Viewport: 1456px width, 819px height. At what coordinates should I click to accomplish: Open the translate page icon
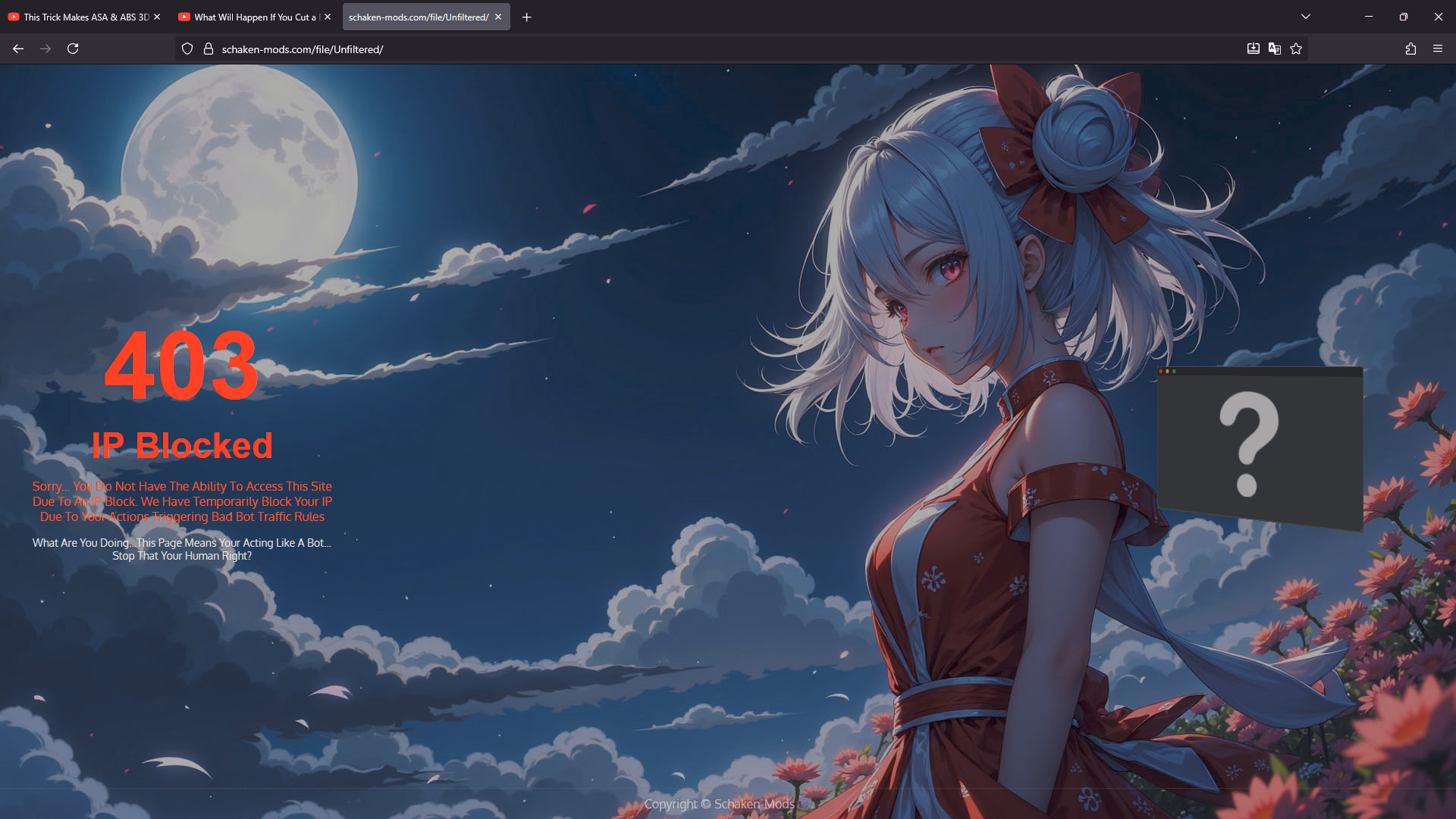1275,49
